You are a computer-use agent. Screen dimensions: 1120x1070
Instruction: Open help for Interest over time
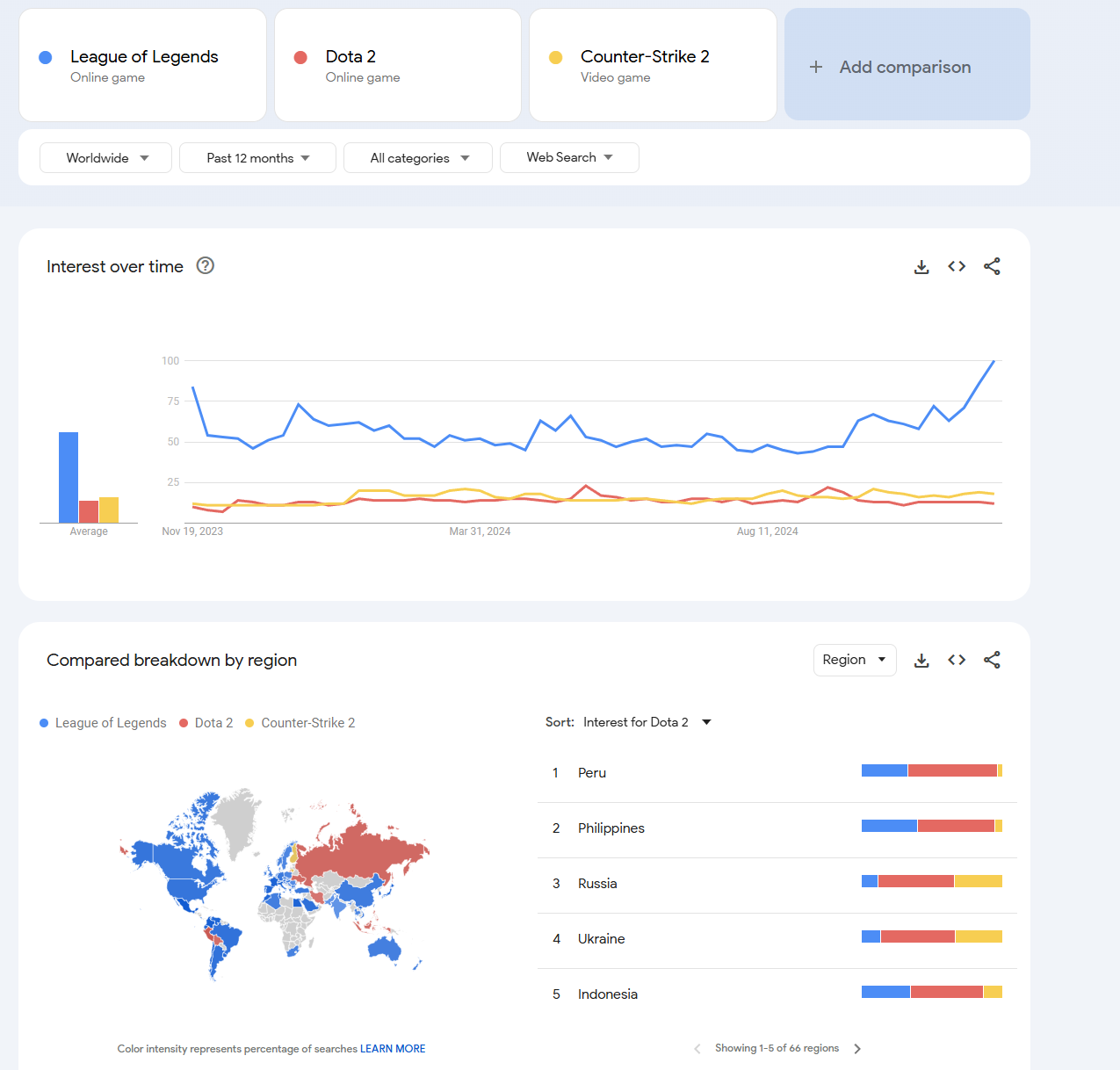tap(206, 265)
